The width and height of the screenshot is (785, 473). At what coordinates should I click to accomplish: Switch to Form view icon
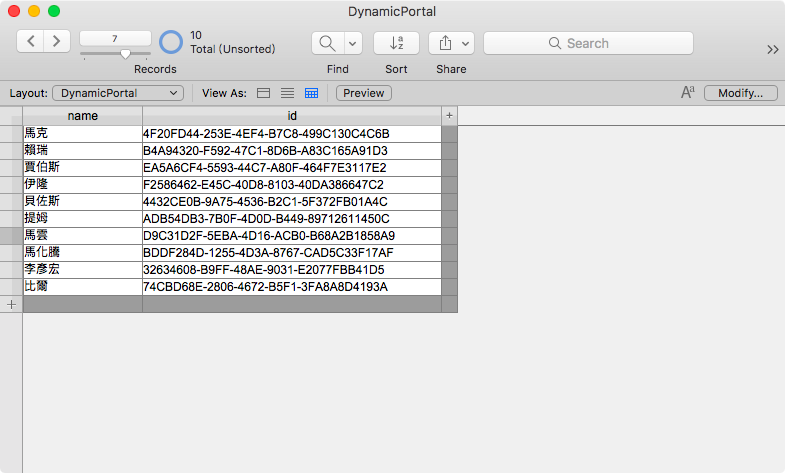point(263,93)
